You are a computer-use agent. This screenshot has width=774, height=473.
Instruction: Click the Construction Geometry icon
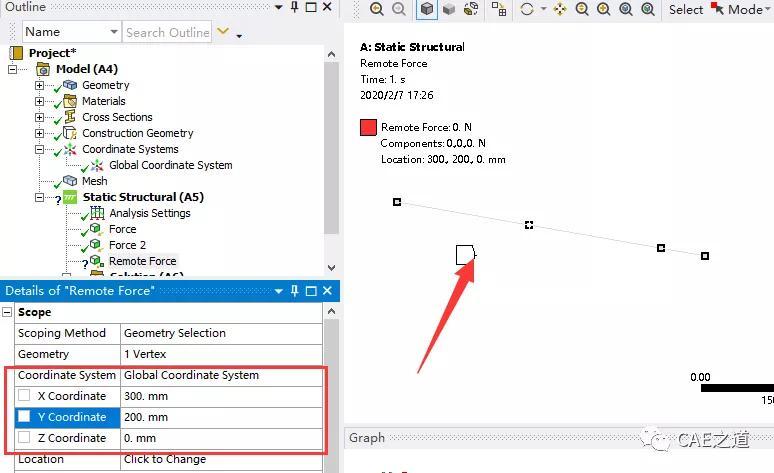click(x=70, y=133)
